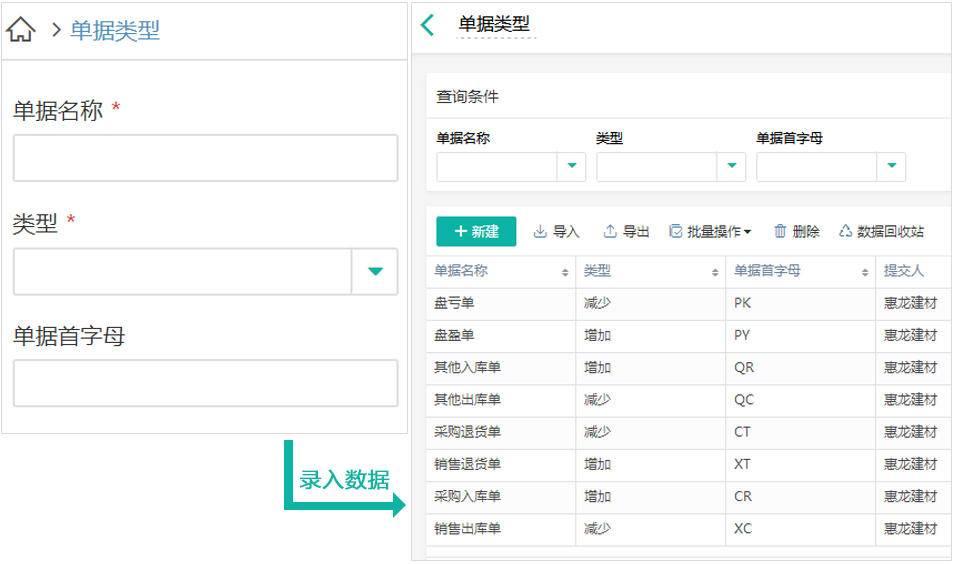This screenshot has width=954, height=564.
Task: Focus the 单据首字母 input field in form
Action: pyautogui.click(x=206, y=383)
